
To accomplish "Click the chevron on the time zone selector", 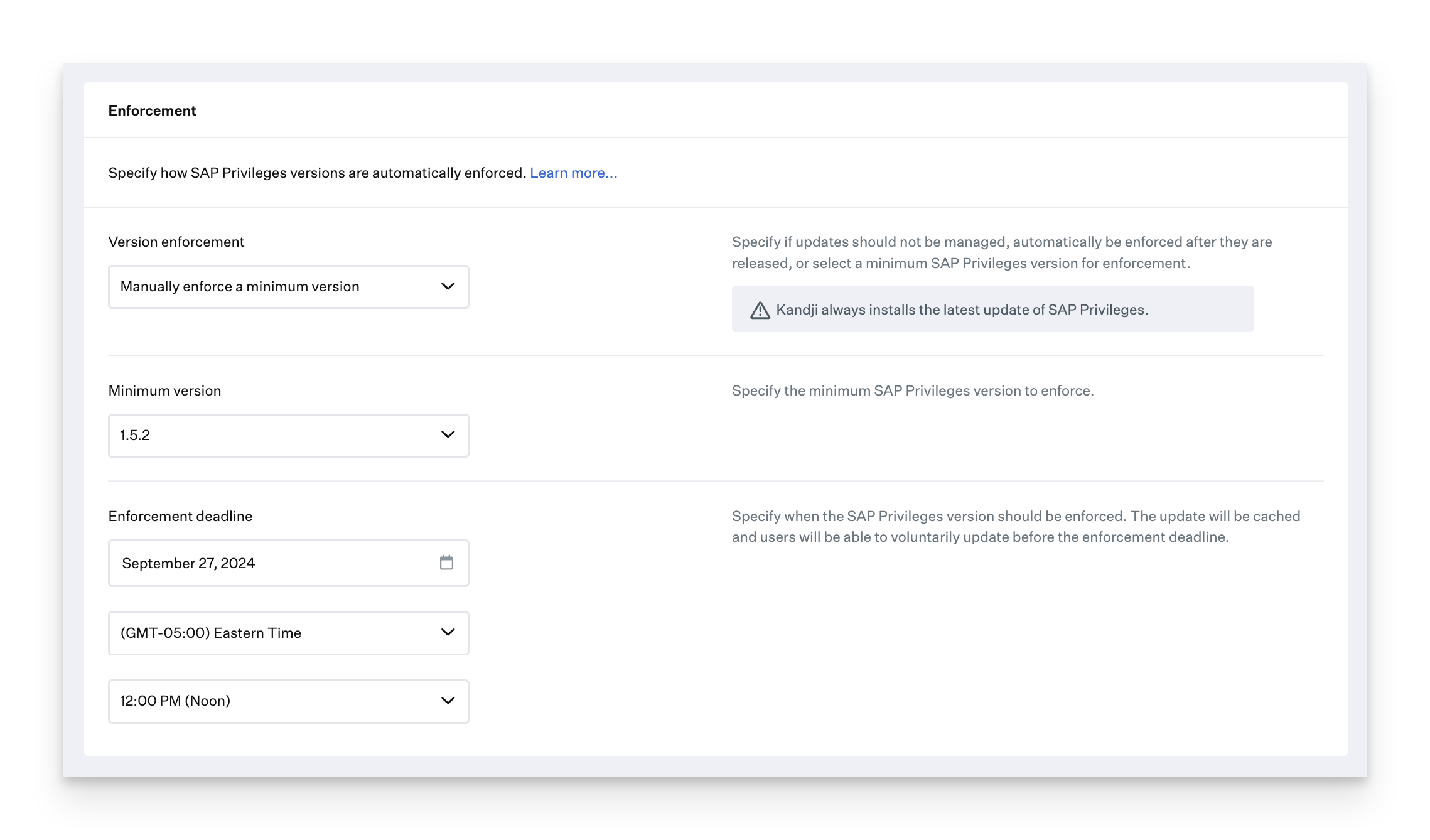I will 448,632.
